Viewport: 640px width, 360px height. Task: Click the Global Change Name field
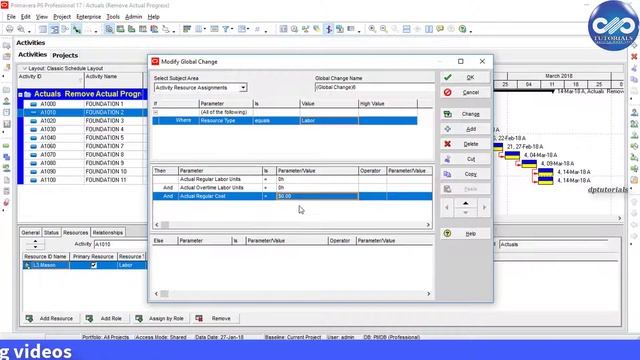pyautogui.click(x=375, y=87)
